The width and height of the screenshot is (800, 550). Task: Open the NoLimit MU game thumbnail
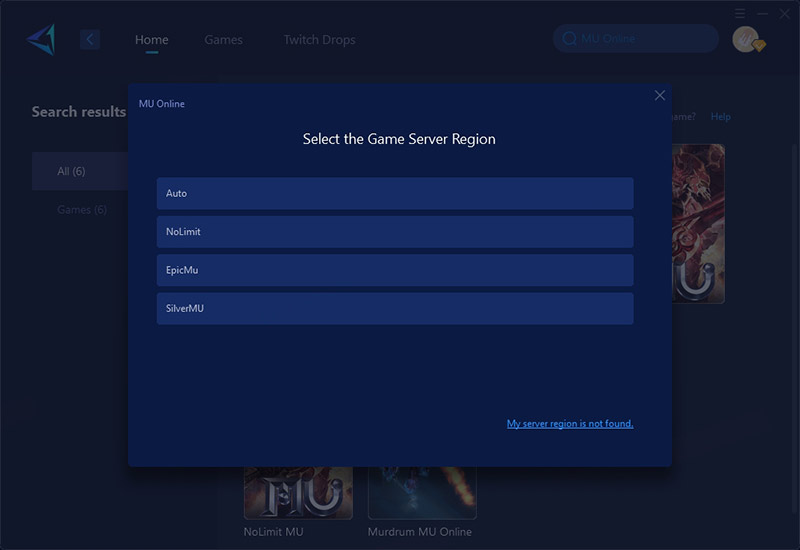298,492
